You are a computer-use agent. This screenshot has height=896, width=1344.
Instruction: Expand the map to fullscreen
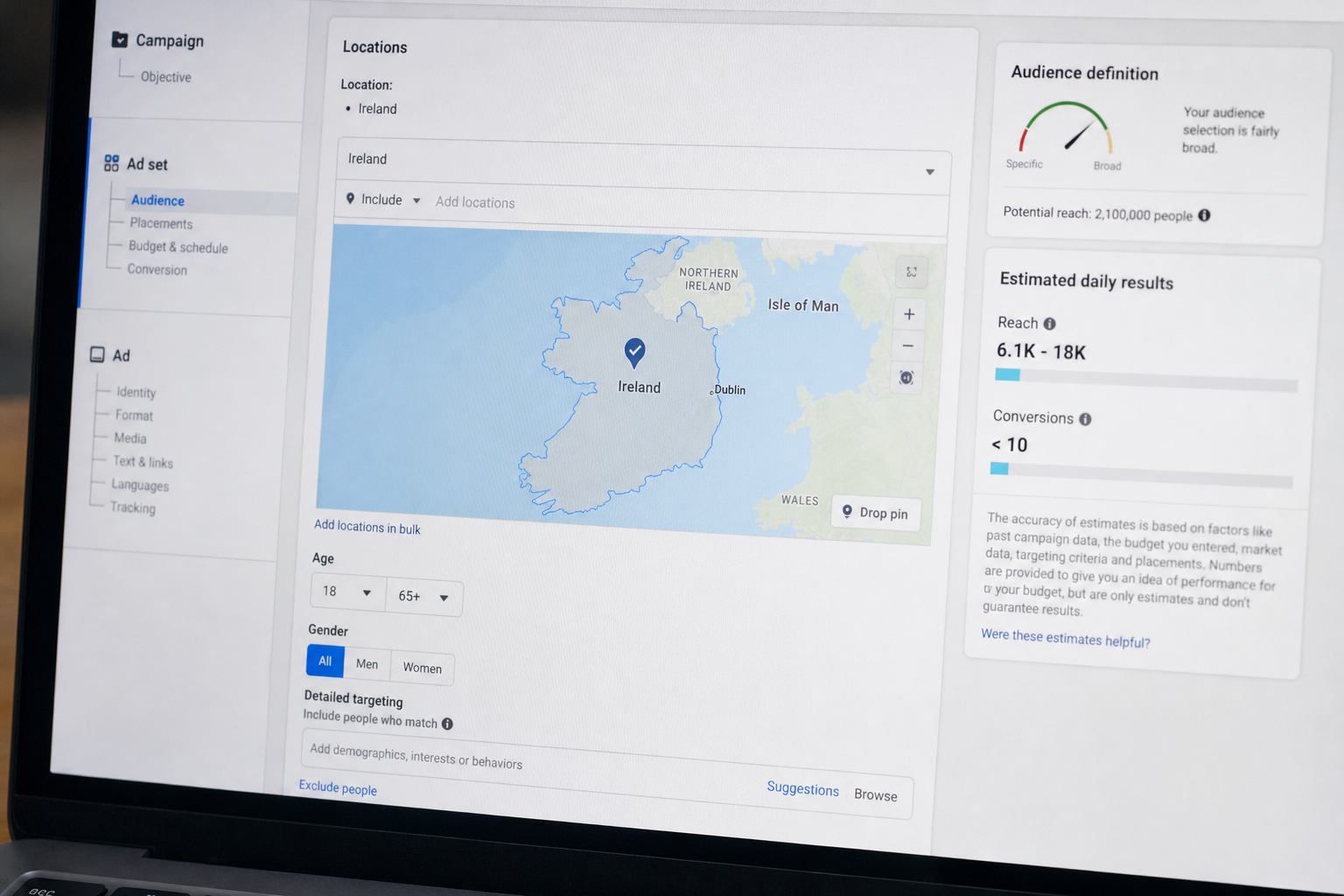(x=911, y=272)
